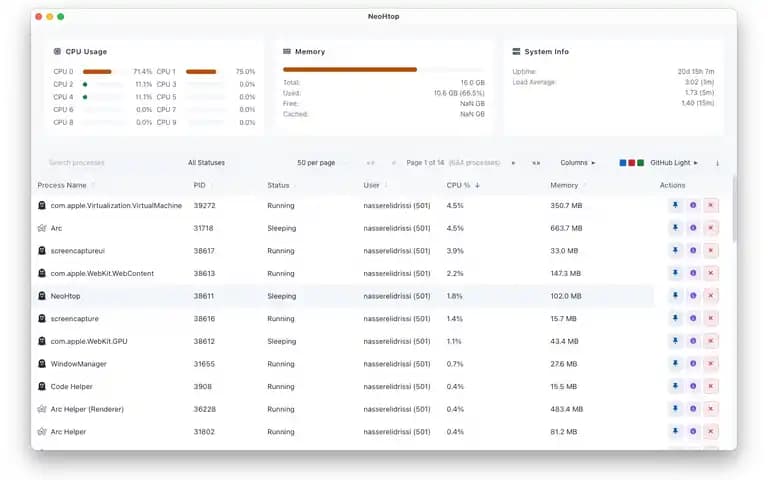
Task: Show info for com.apple.WebKit.WebContent
Action: coord(693,273)
